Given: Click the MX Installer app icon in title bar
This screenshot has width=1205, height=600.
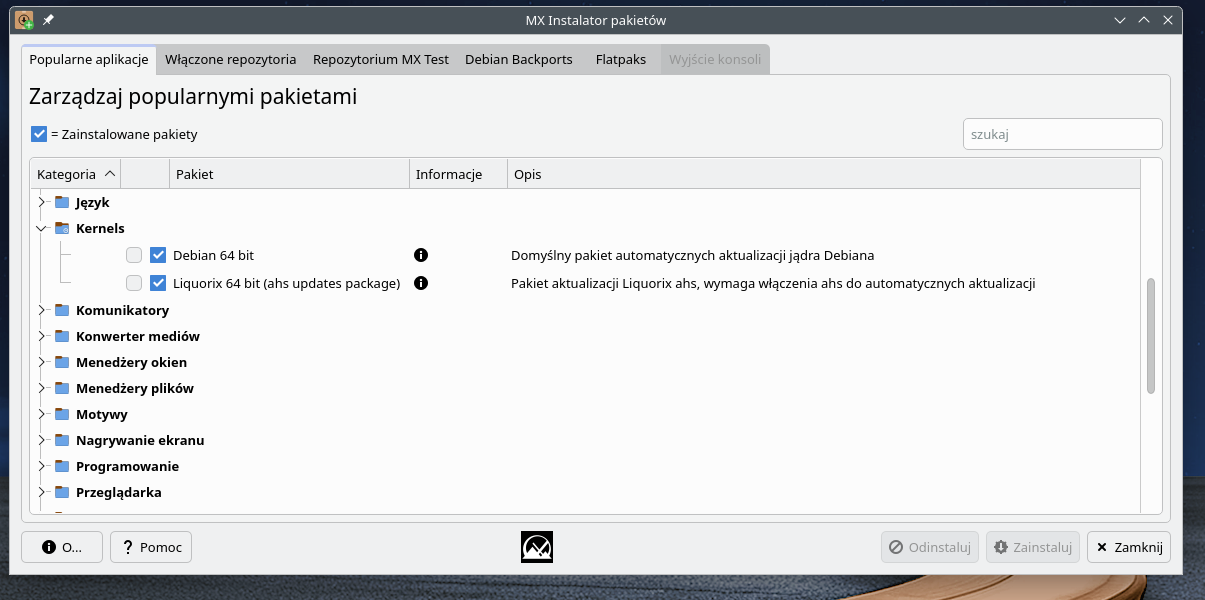Looking at the screenshot, I should (25, 20).
